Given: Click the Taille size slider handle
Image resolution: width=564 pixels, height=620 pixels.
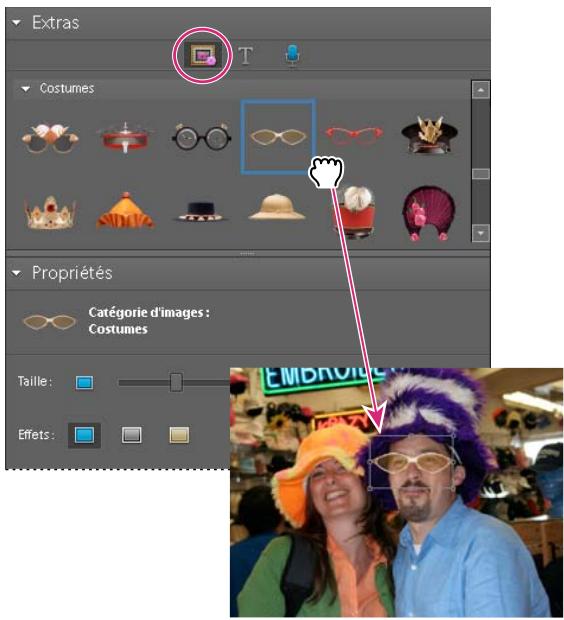Looking at the screenshot, I should click(176, 382).
